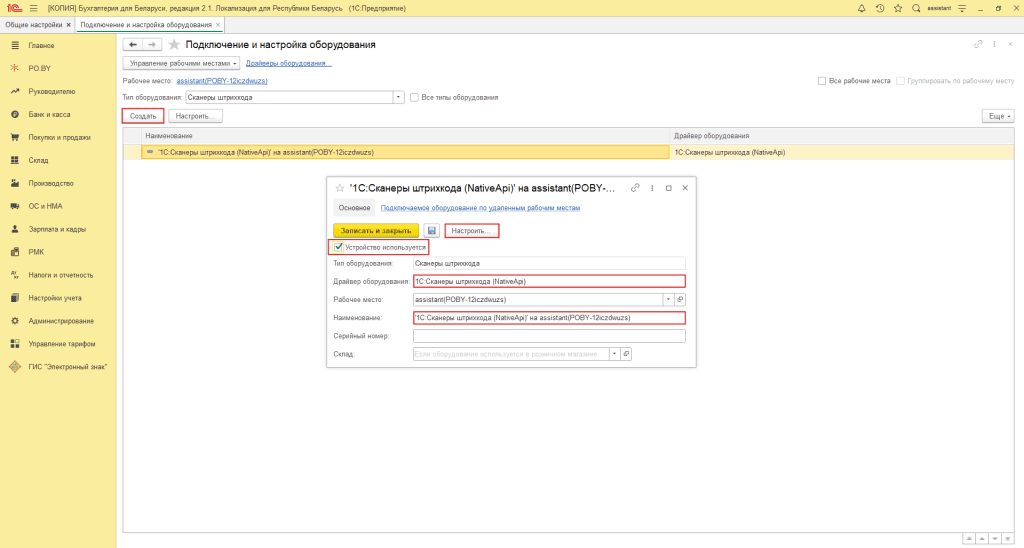This screenshot has width=1024, height=548.
Task: Click the Серийный номер input field
Action: tap(548, 336)
